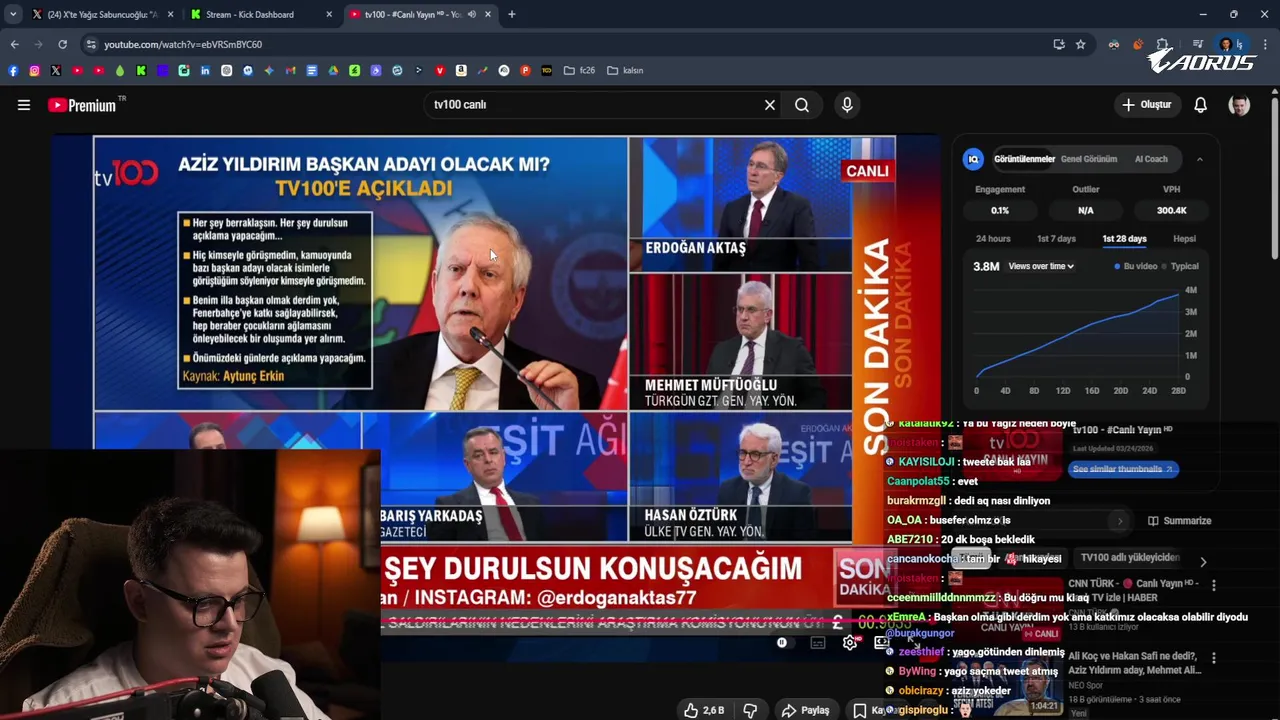Select the 24 hours range tab
The image size is (1280, 720).
(x=993, y=239)
